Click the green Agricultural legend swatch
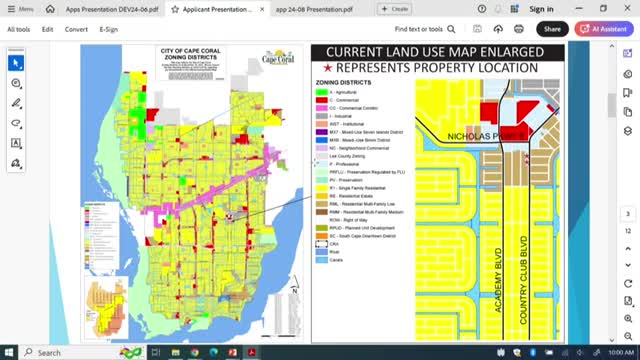 tap(322, 92)
